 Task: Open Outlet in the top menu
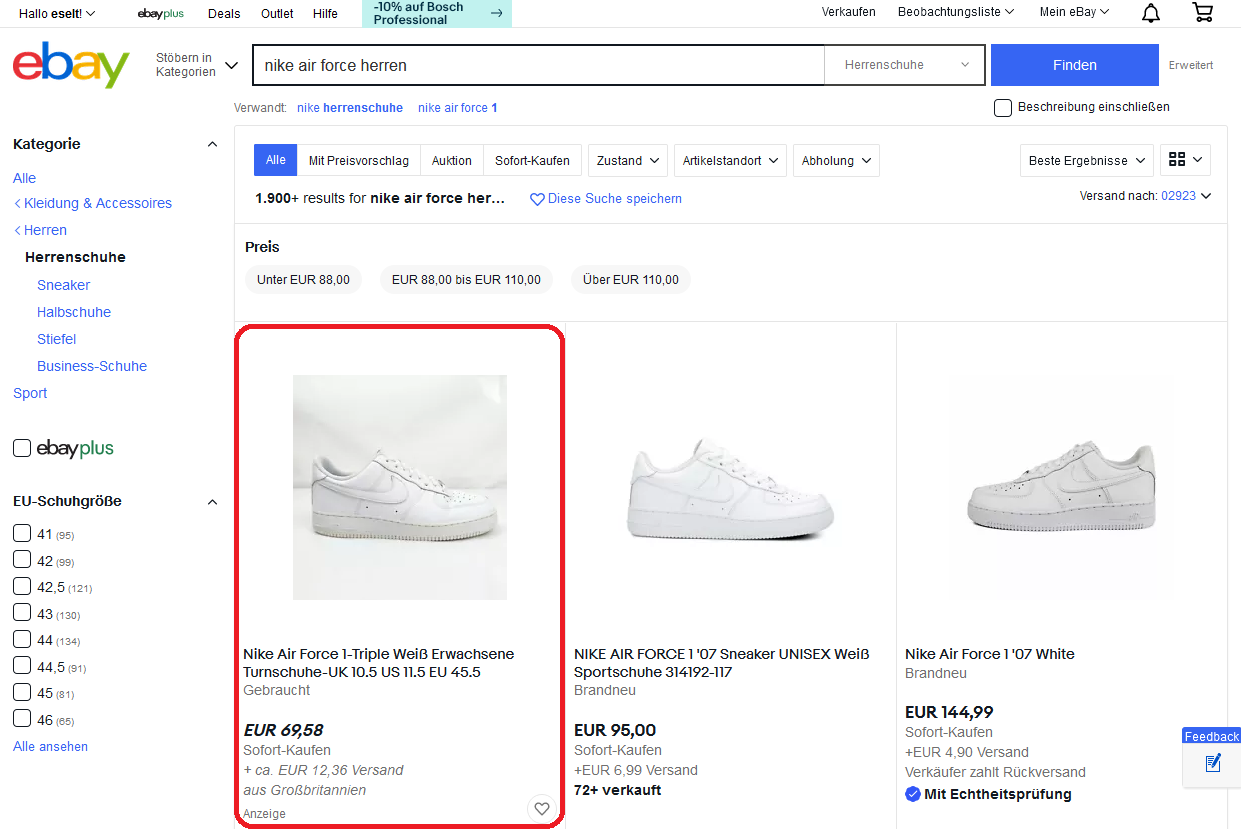click(277, 13)
